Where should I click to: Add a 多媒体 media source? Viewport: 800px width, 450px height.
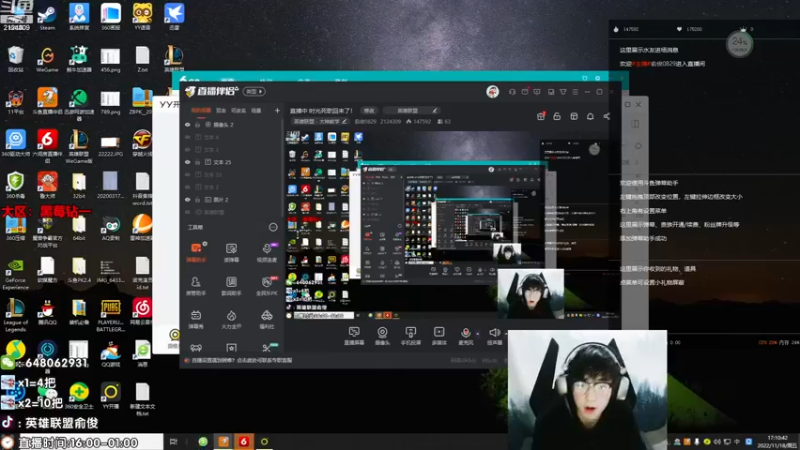[439, 336]
